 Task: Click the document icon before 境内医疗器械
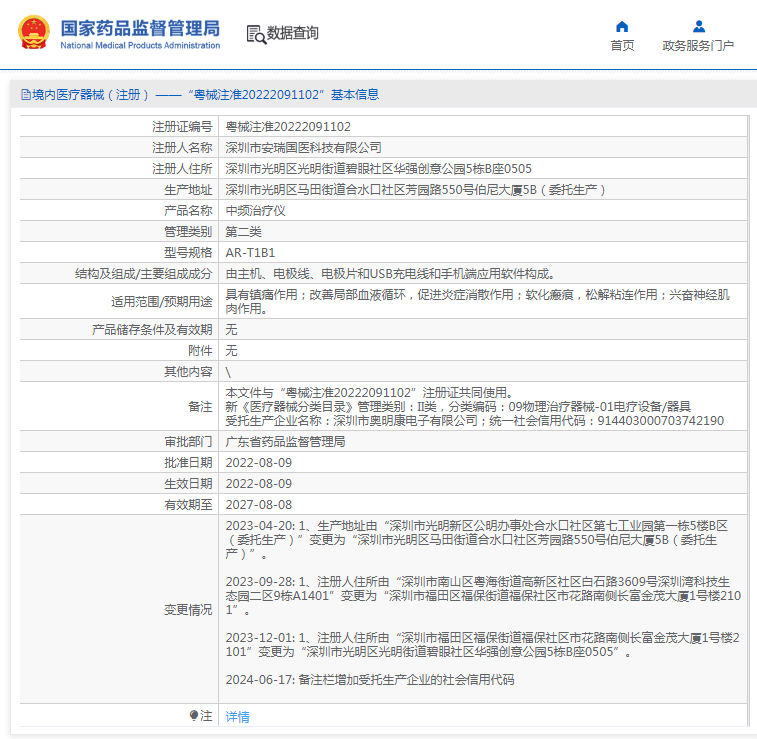[x=26, y=95]
